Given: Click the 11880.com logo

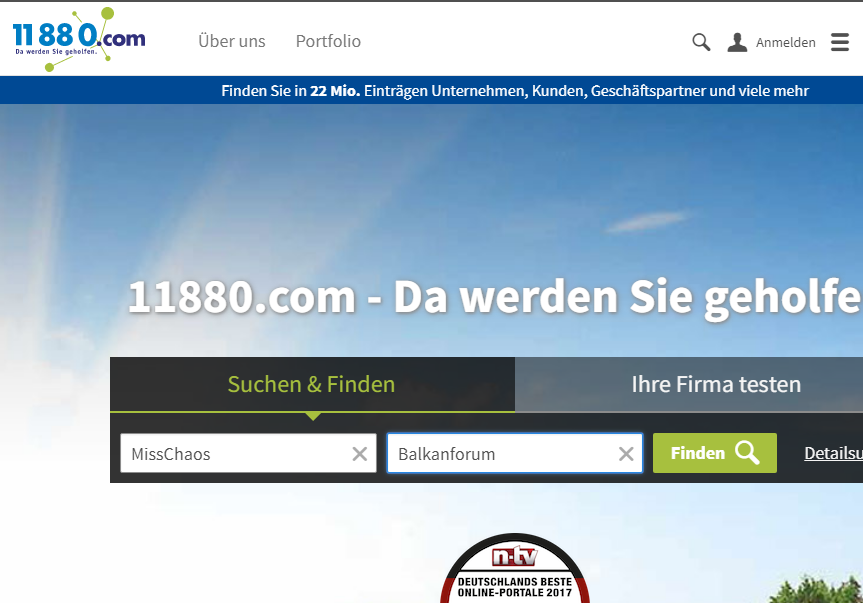Looking at the screenshot, I should (x=79, y=39).
